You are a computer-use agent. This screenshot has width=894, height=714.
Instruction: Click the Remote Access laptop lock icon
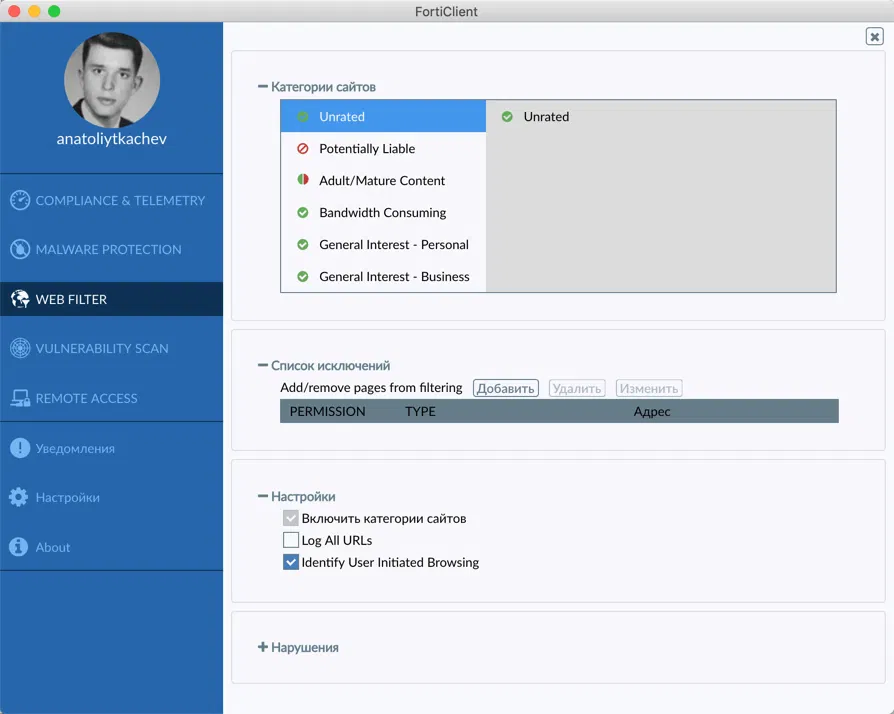click(x=20, y=398)
